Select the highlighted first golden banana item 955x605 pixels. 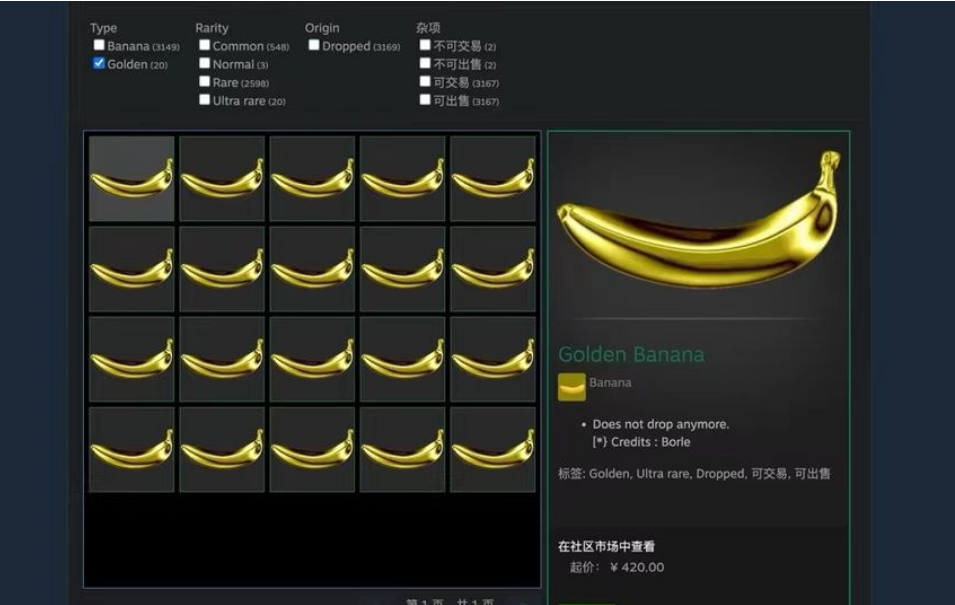tap(132, 179)
